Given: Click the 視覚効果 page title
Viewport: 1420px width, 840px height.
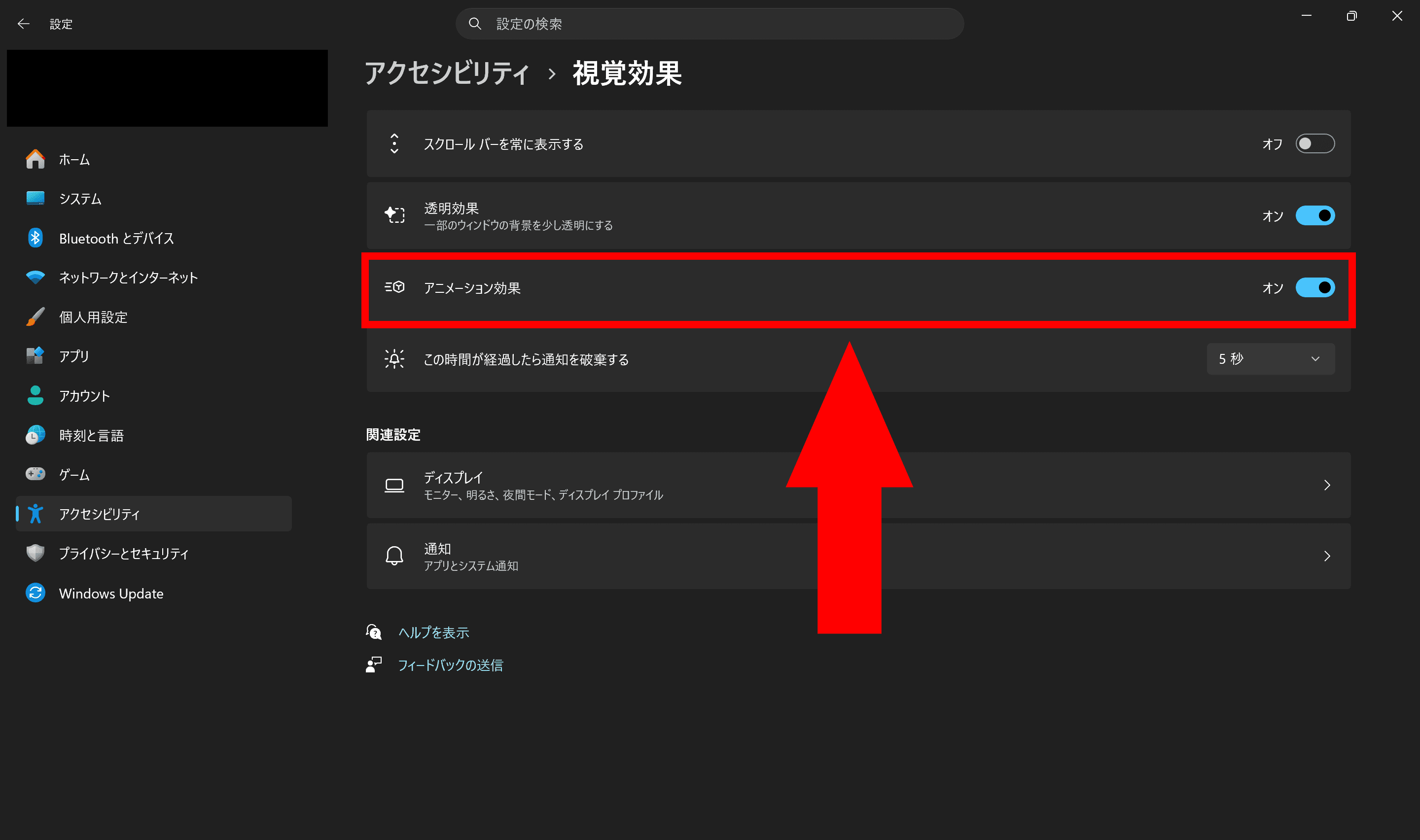Looking at the screenshot, I should 627,73.
